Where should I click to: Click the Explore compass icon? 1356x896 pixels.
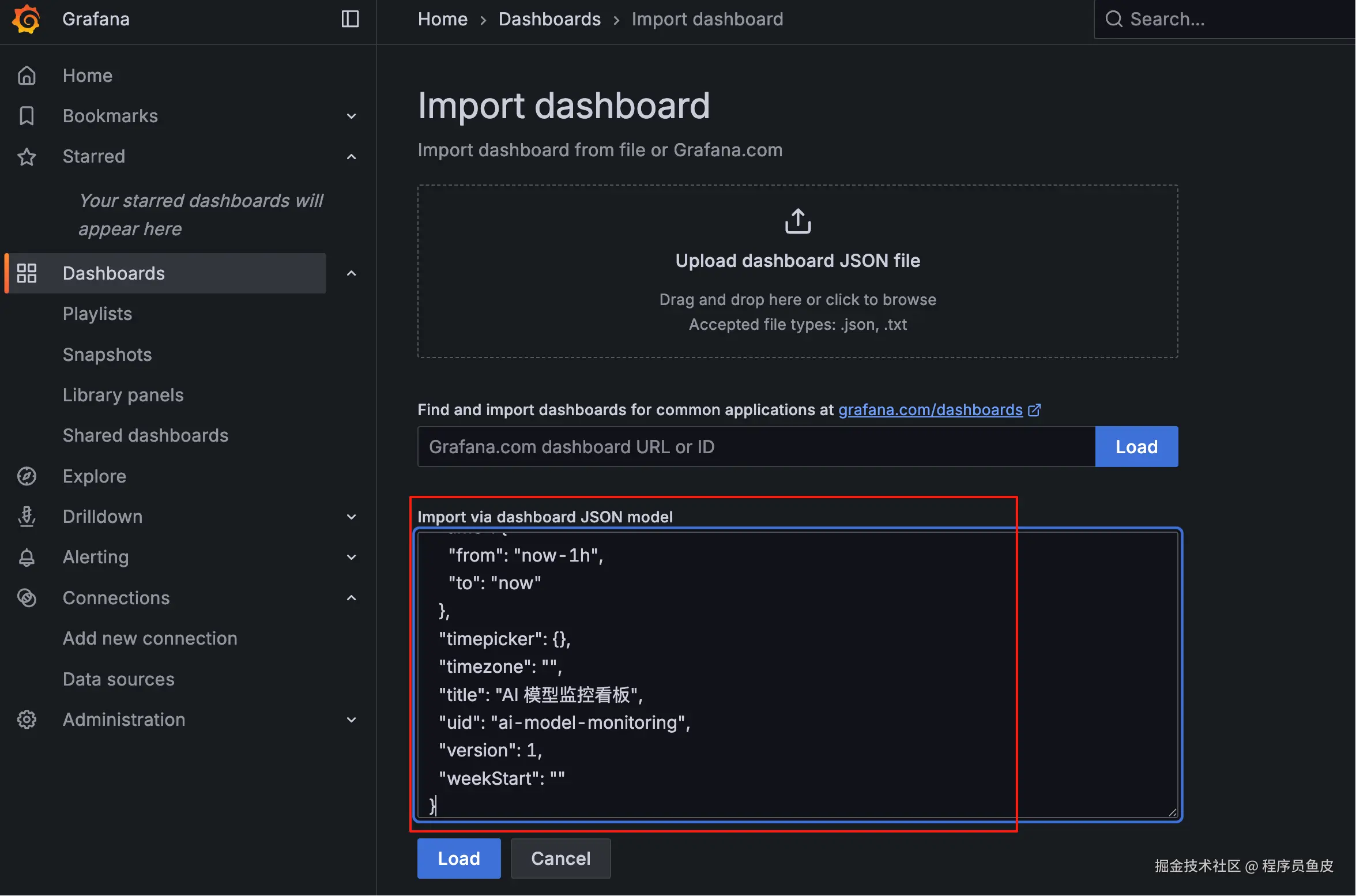tap(27, 476)
